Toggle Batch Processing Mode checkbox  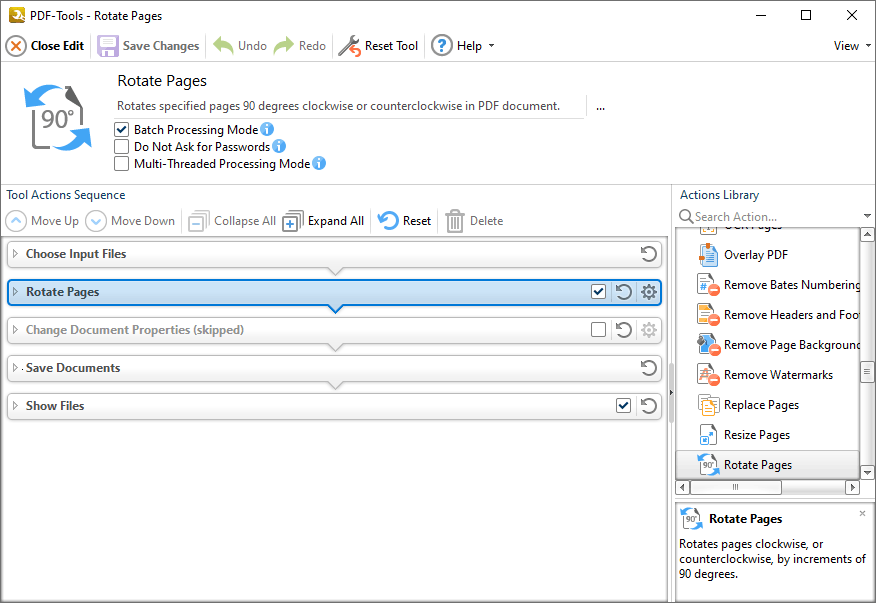point(122,130)
